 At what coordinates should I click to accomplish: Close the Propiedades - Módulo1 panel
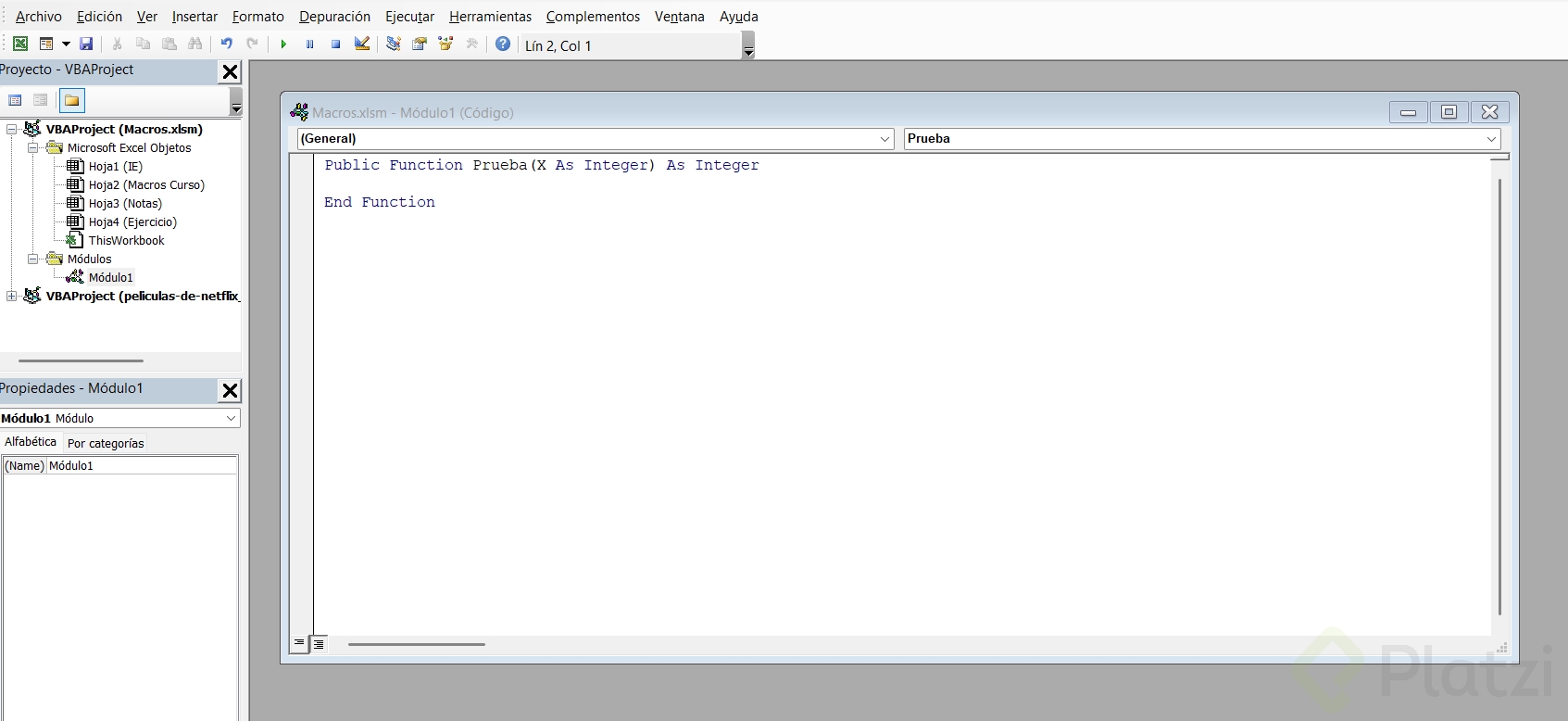[230, 390]
